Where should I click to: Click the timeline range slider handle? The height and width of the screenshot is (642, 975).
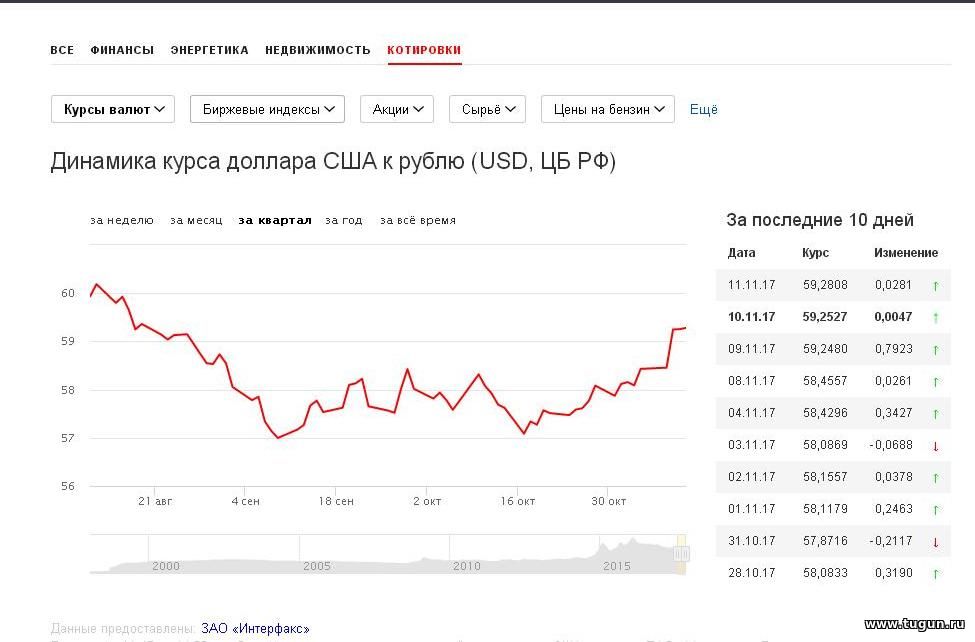tap(682, 554)
